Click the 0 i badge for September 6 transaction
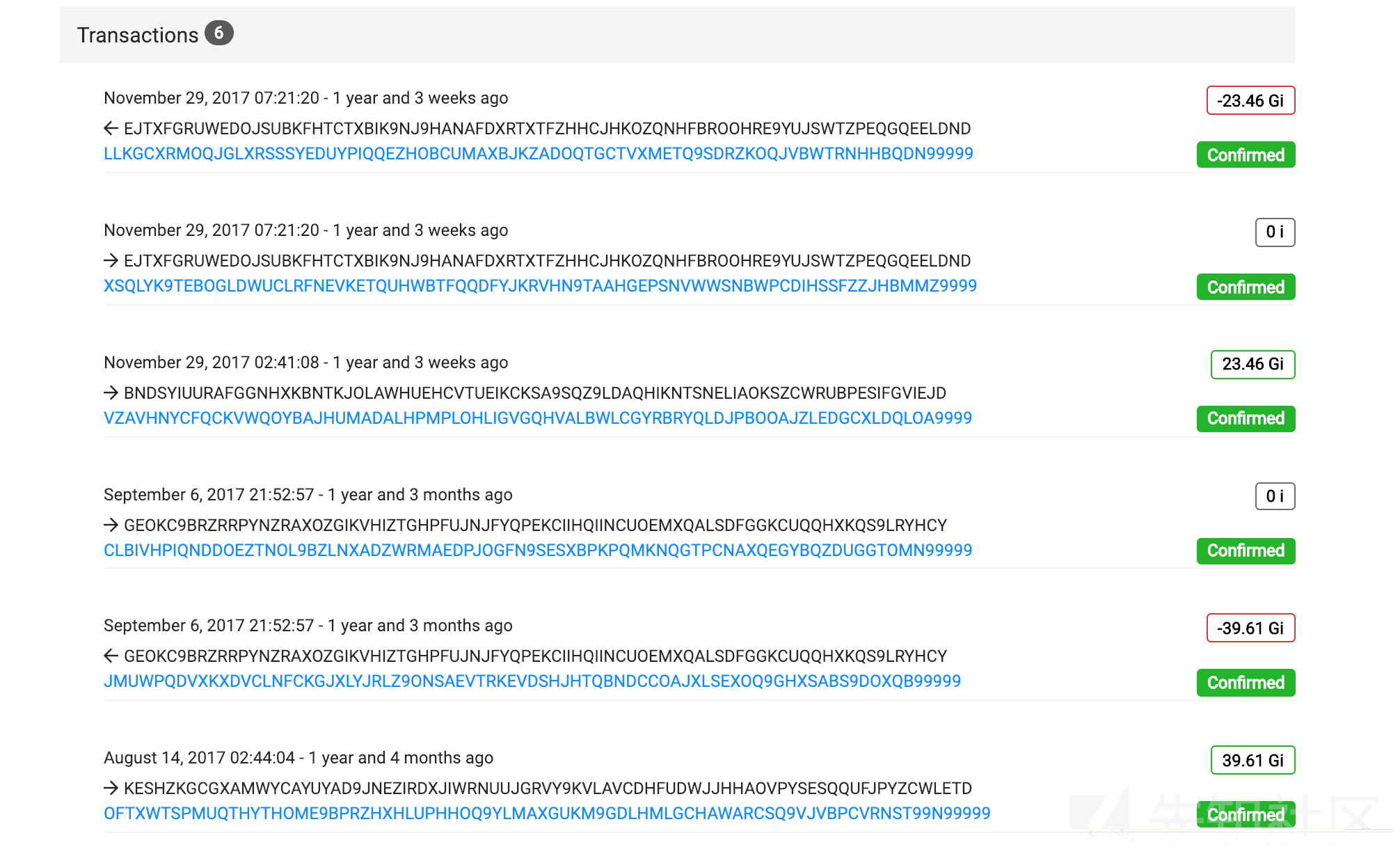The image size is (1400, 863). (1275, 496)
